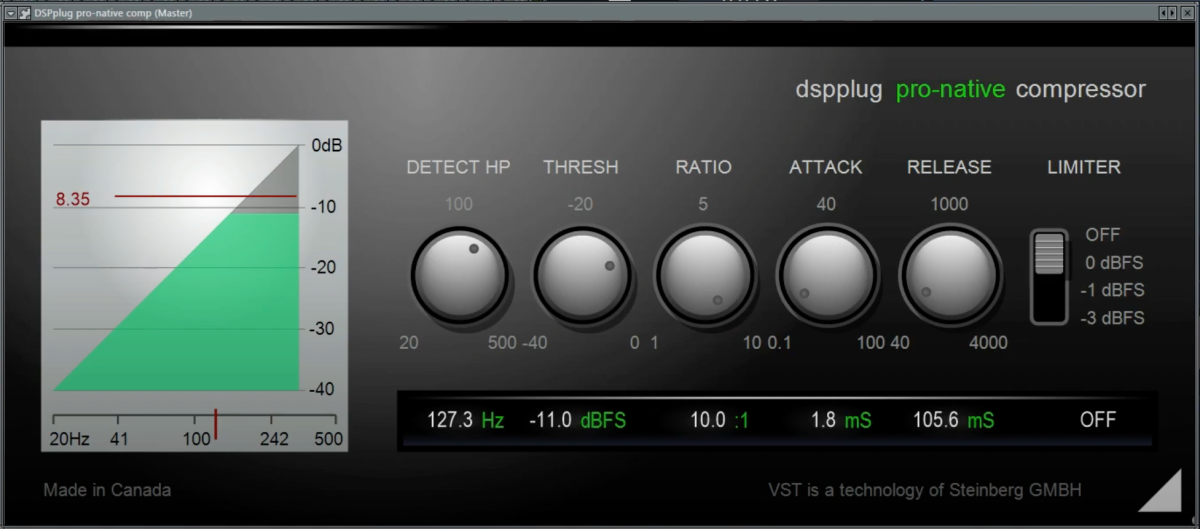
Task: Click the green compression curve display
Action: 176,300
